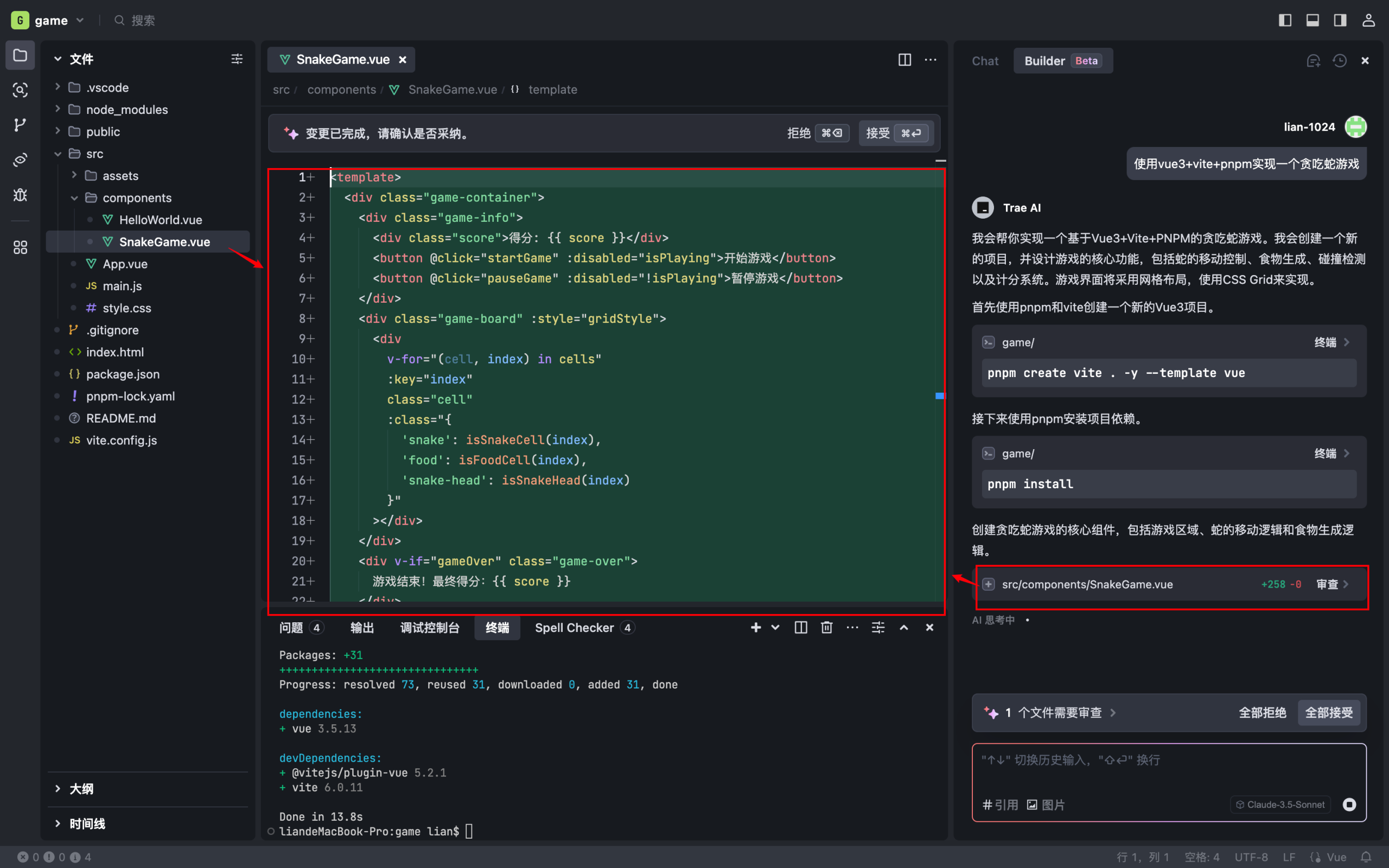Add a new terminal with the plus icon
1389x868 pixels.
point(756,628)
